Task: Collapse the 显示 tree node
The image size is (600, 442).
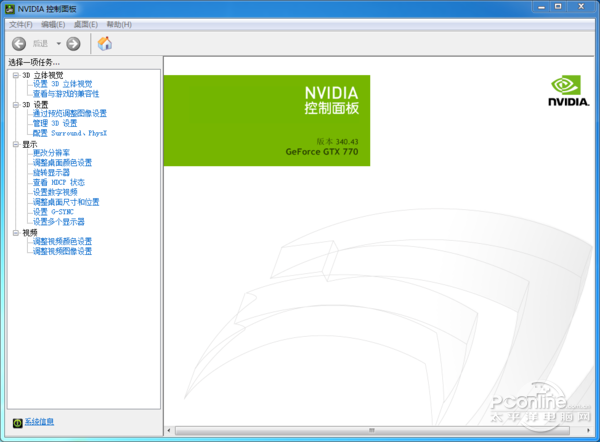Action: click(16, 144)
